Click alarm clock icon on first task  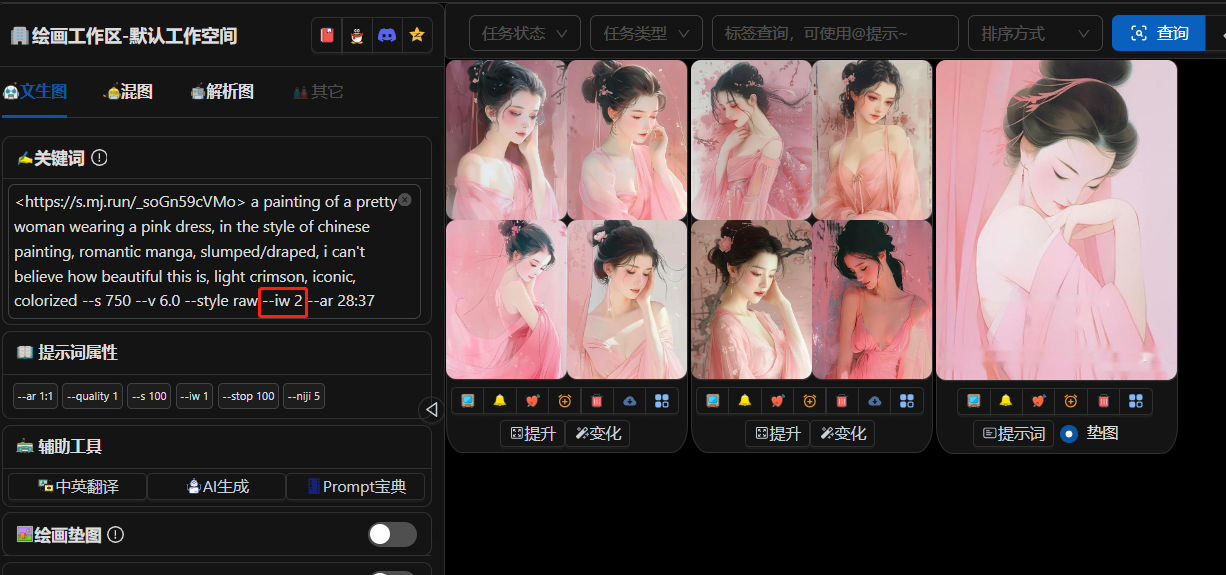[565, 401]
